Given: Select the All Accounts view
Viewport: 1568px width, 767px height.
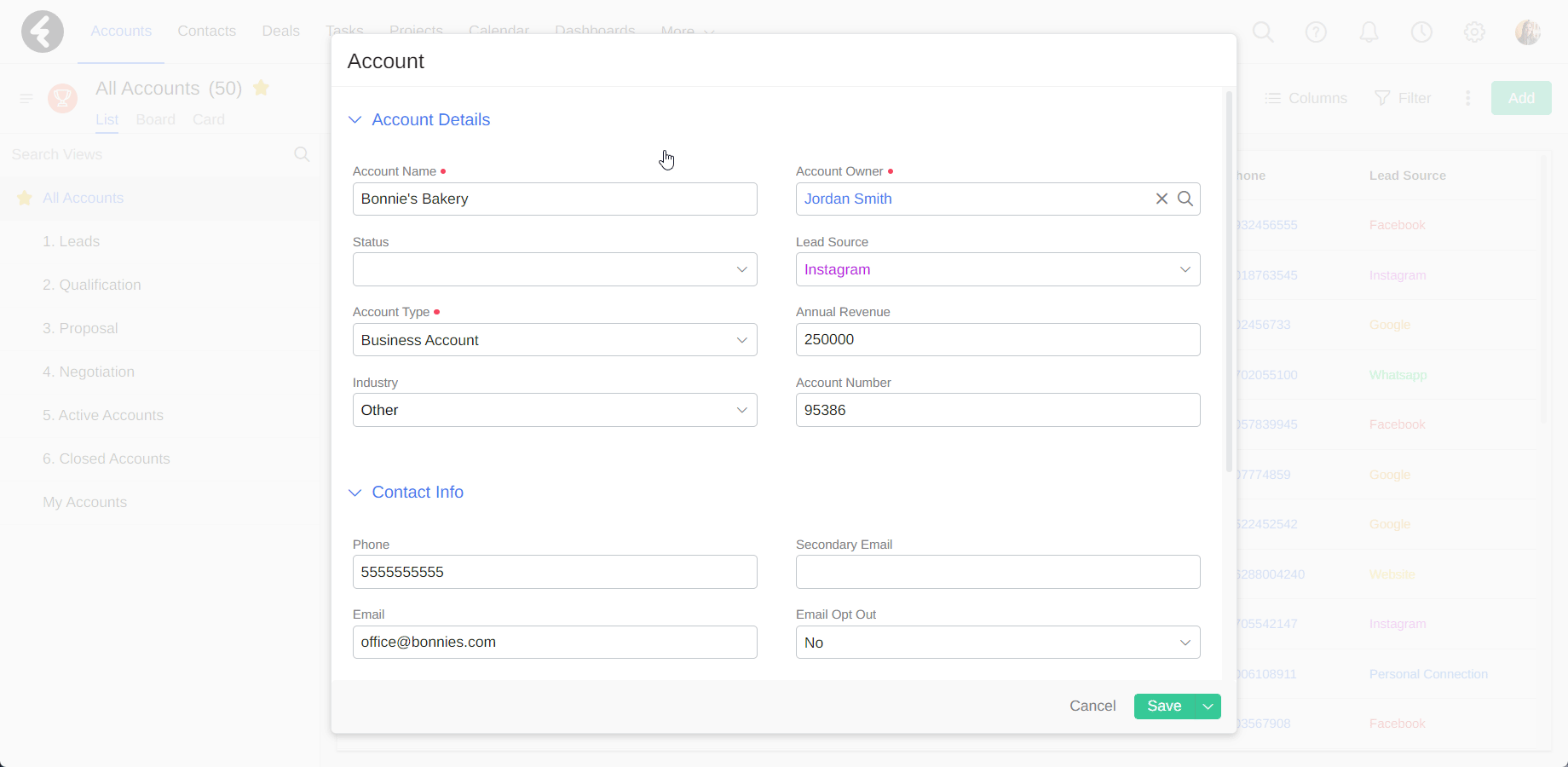Looking at the screenshot, I should click(84, 198).
